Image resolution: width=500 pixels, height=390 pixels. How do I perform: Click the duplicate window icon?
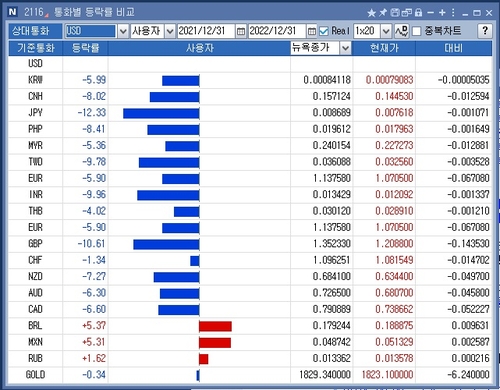tap(406, 13)
